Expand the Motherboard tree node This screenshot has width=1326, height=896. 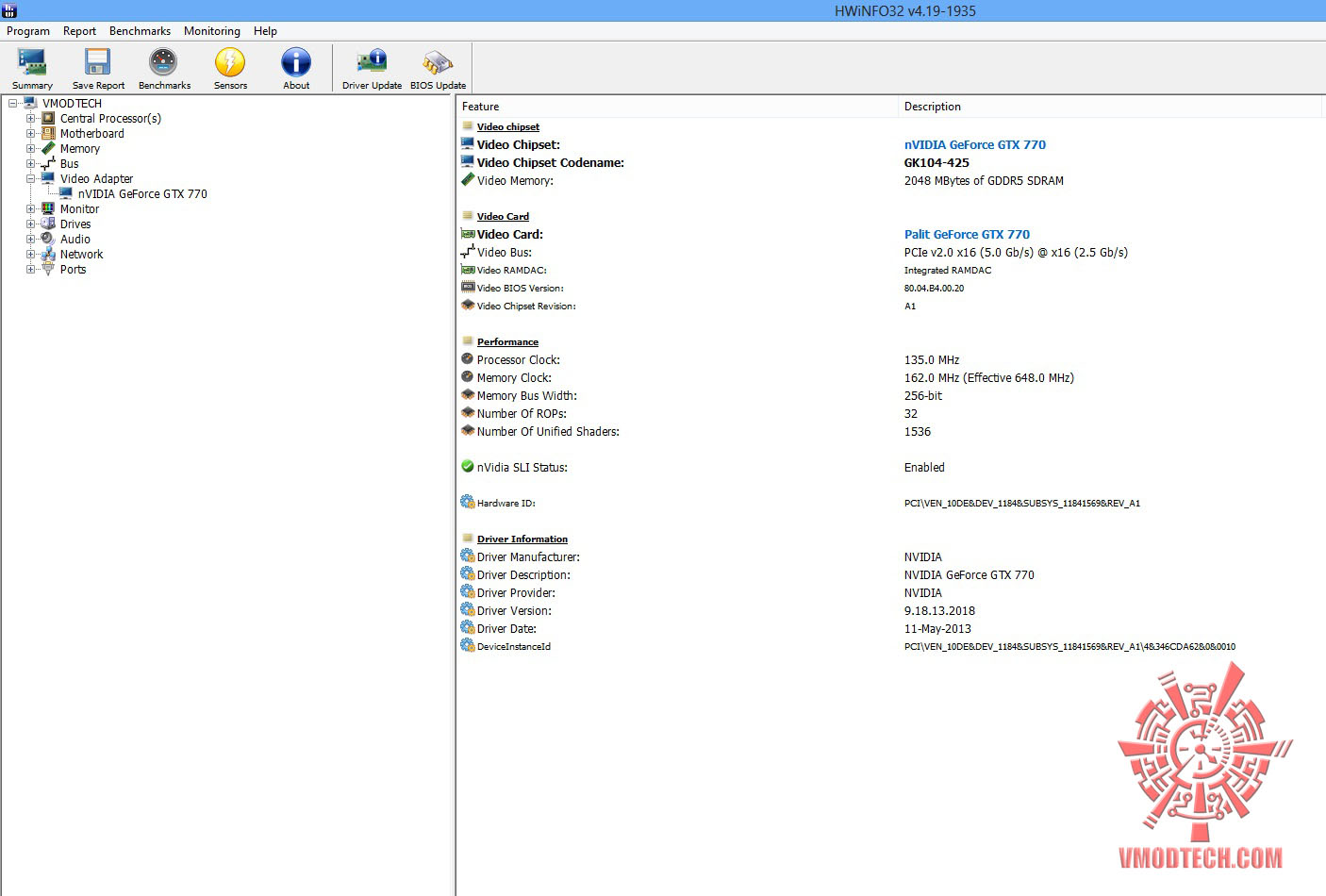click(x=31, y=134)
